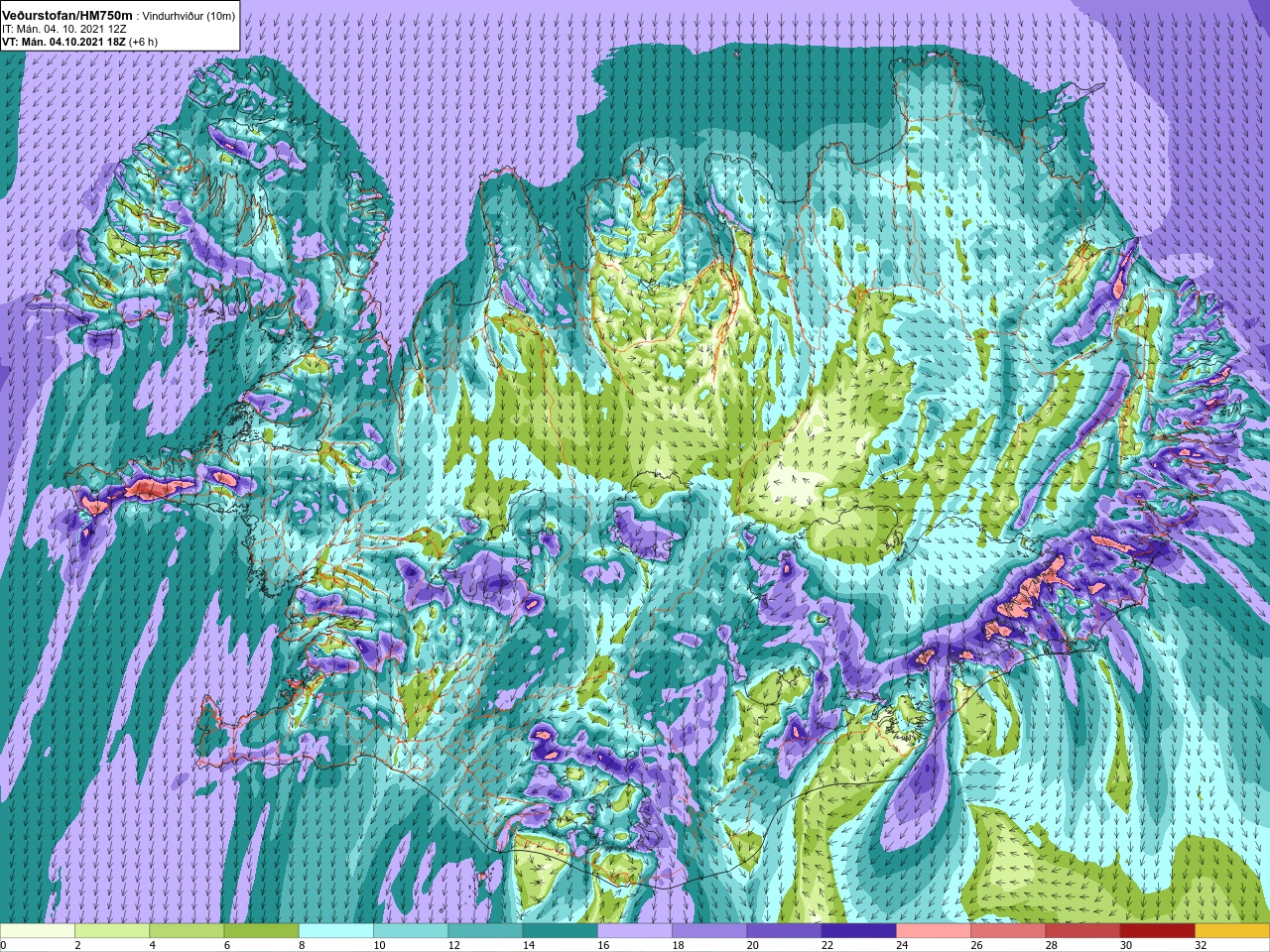Click the legend scale label "2"
The image size is (1270, 952).
(77, 946)
